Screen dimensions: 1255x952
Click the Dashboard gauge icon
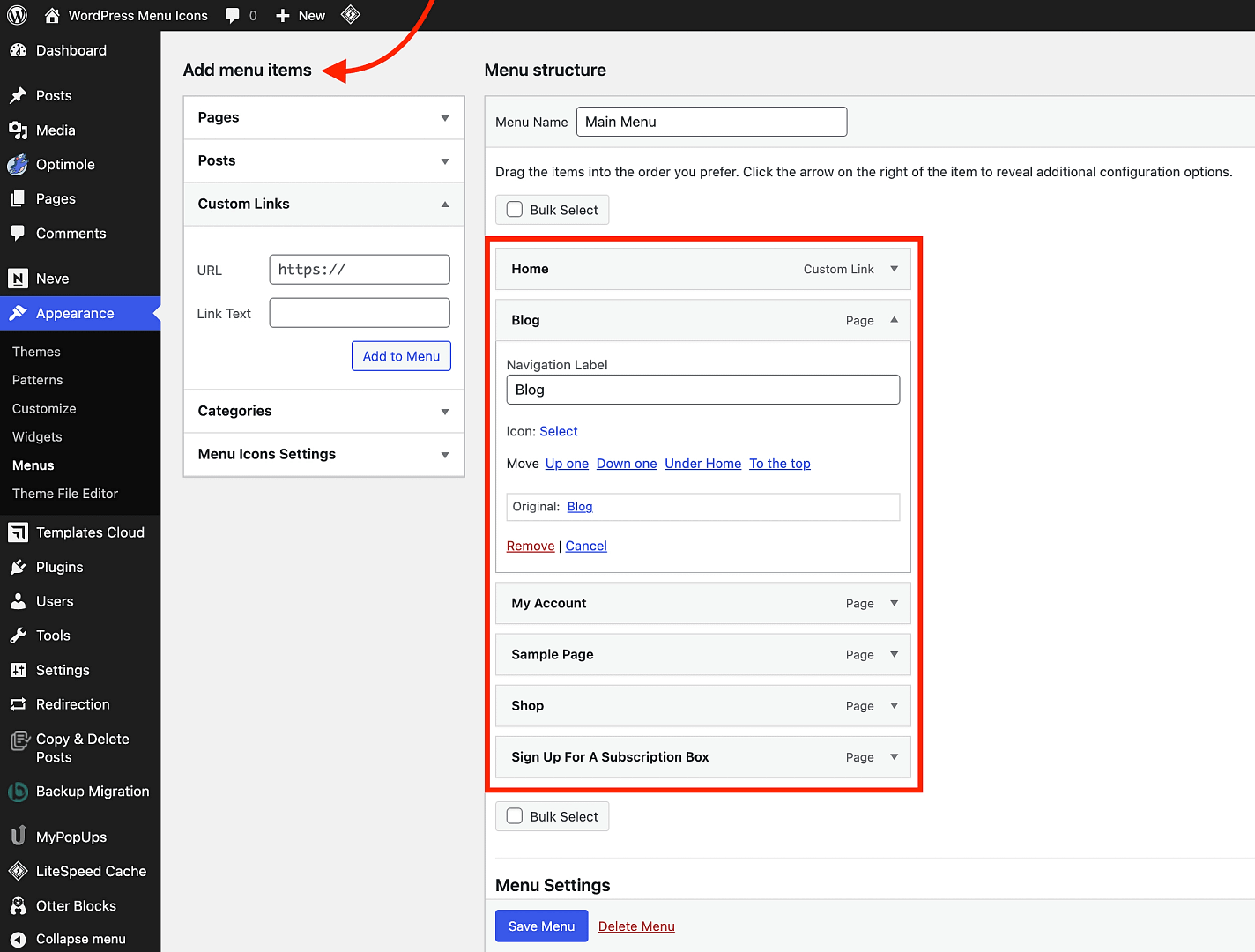click(18, 50)
